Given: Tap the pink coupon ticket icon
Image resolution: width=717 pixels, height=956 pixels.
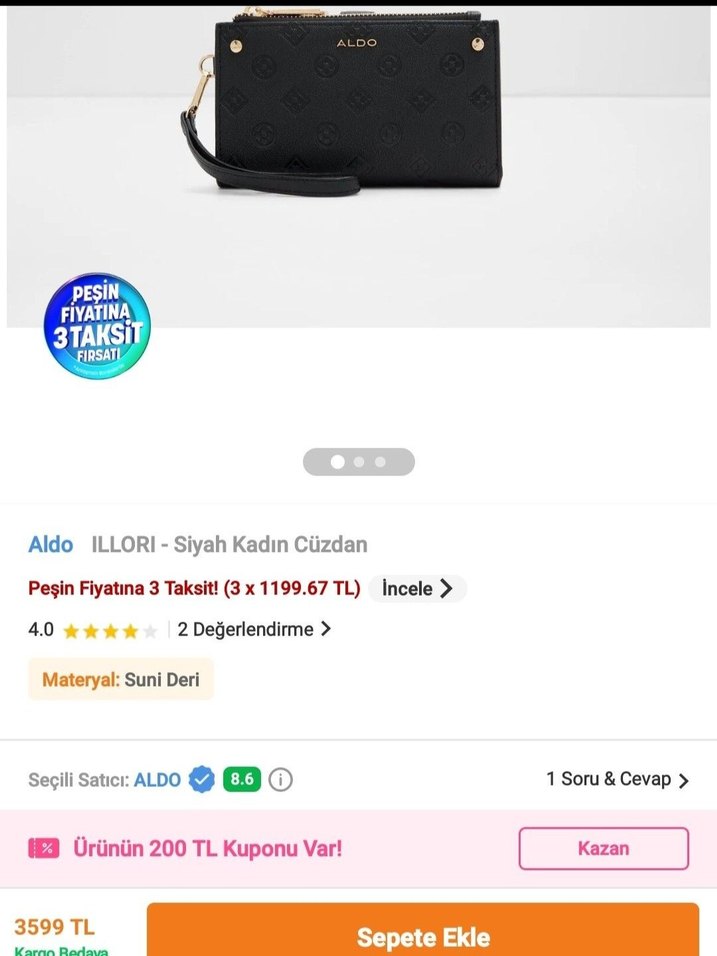Looking at the screenshot, I should (x=43, y=848).
